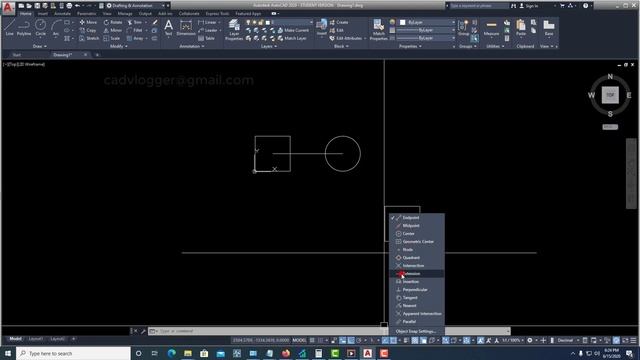Toggle Intersection object snap
This screenshot has height=360, width=640.
(413, 266)
